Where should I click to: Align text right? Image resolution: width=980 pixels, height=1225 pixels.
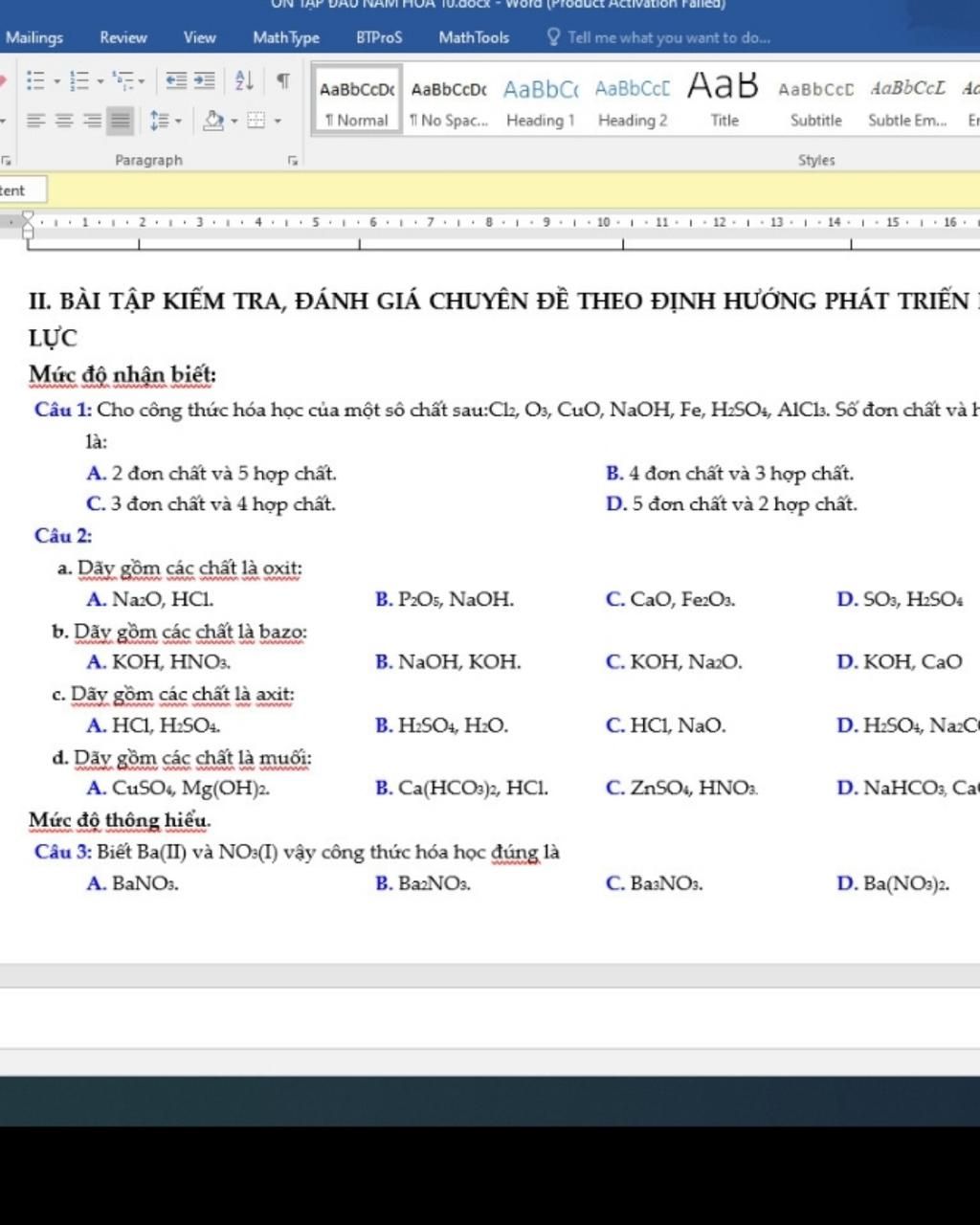pos(92,121)
